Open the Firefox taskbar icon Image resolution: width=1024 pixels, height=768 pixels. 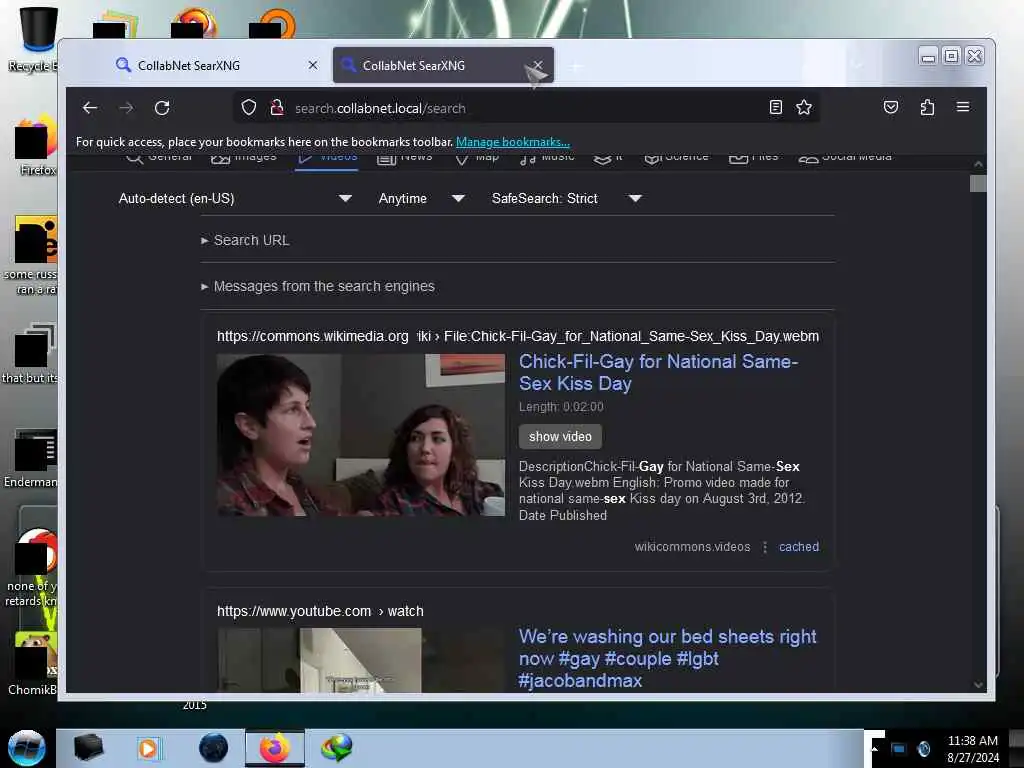(275, 748)
